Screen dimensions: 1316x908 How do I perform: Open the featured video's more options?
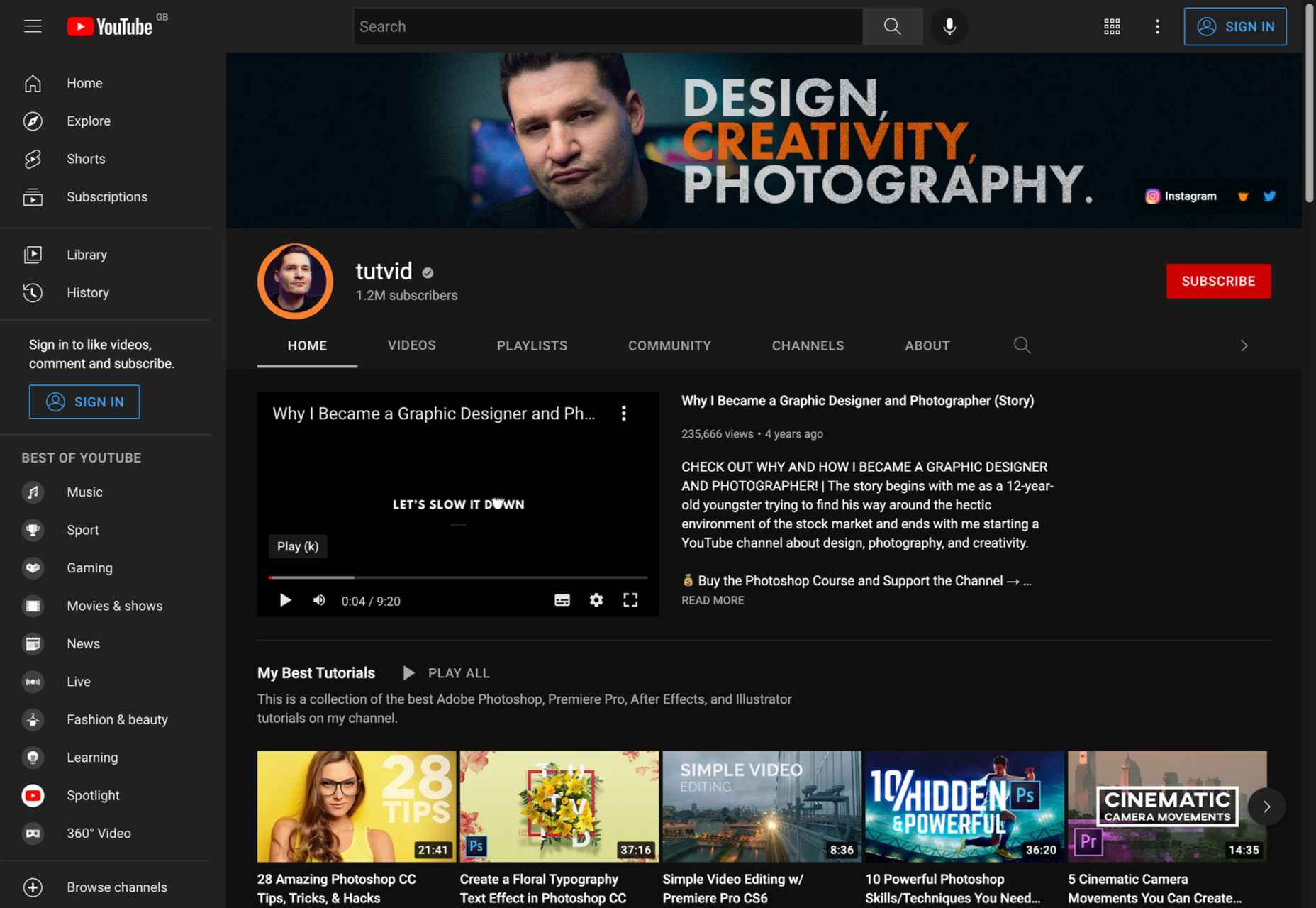(x=624, y=414)
